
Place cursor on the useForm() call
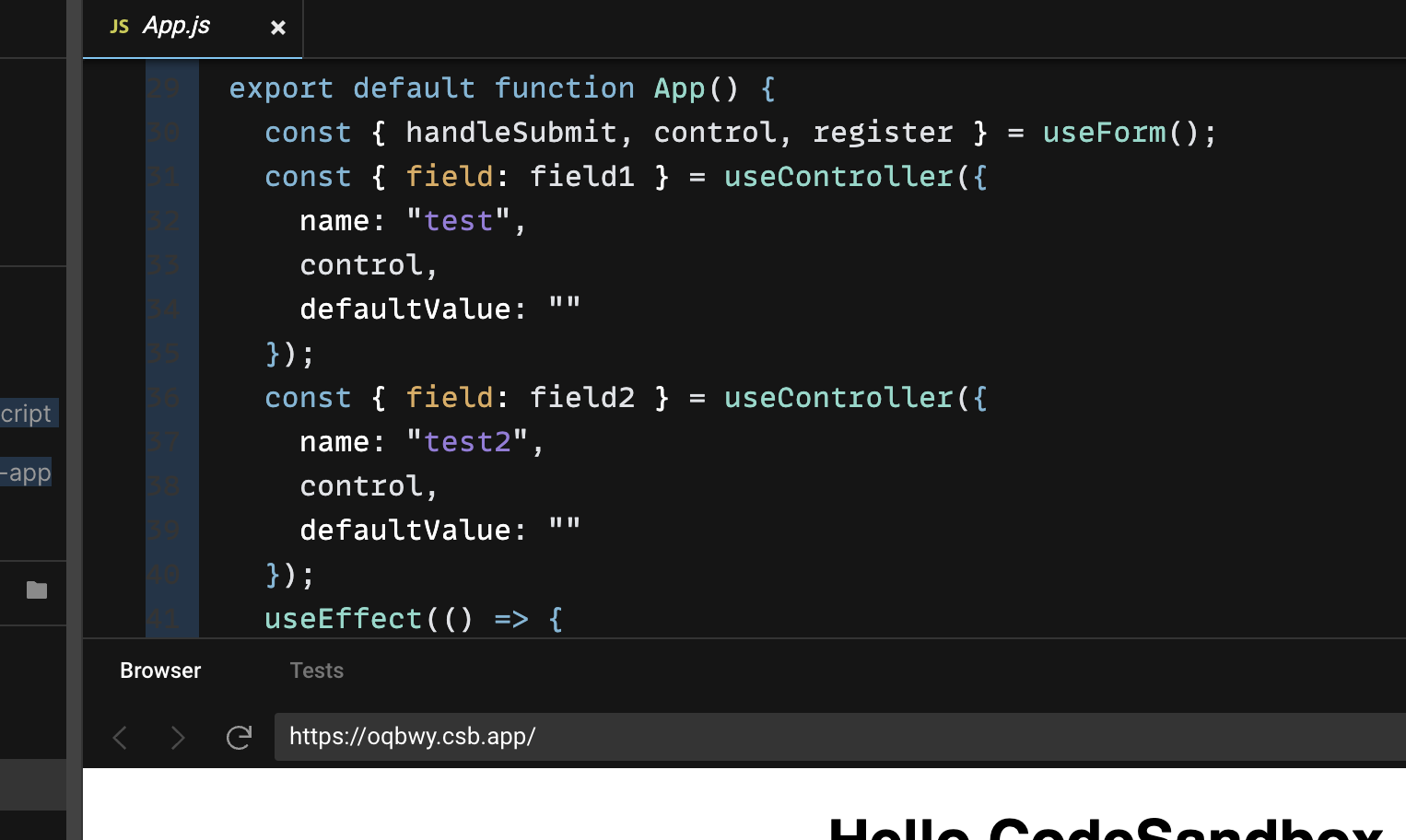coord(1104,132)
